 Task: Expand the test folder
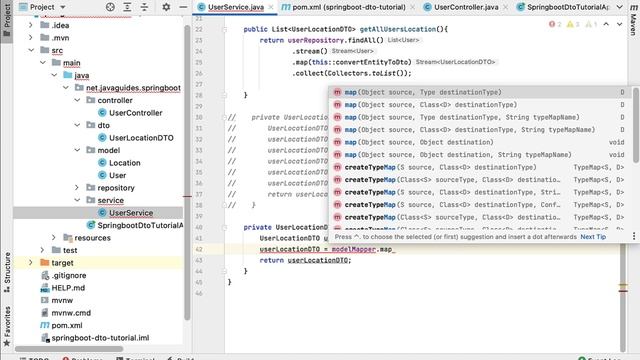click(42, 250)
